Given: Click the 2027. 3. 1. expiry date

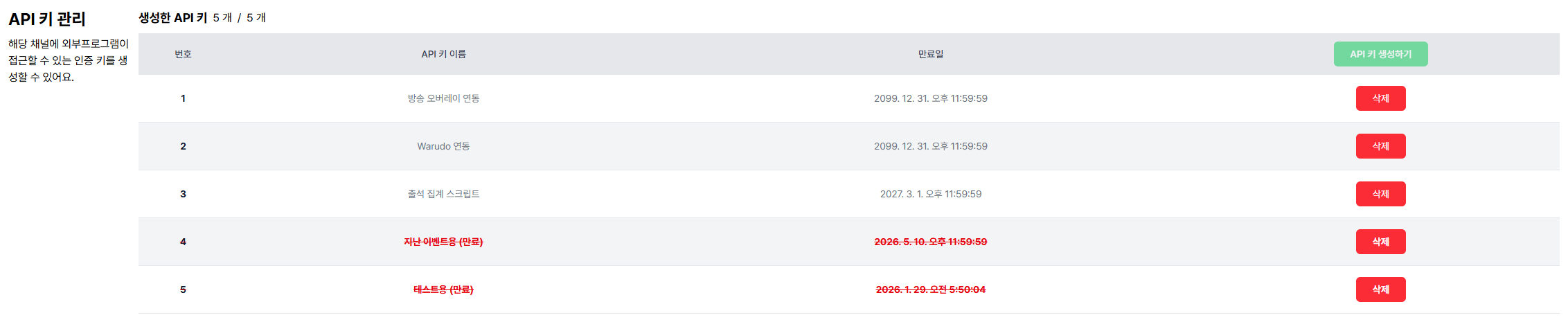Looking at the screenshot, I should tap(931, 194).
